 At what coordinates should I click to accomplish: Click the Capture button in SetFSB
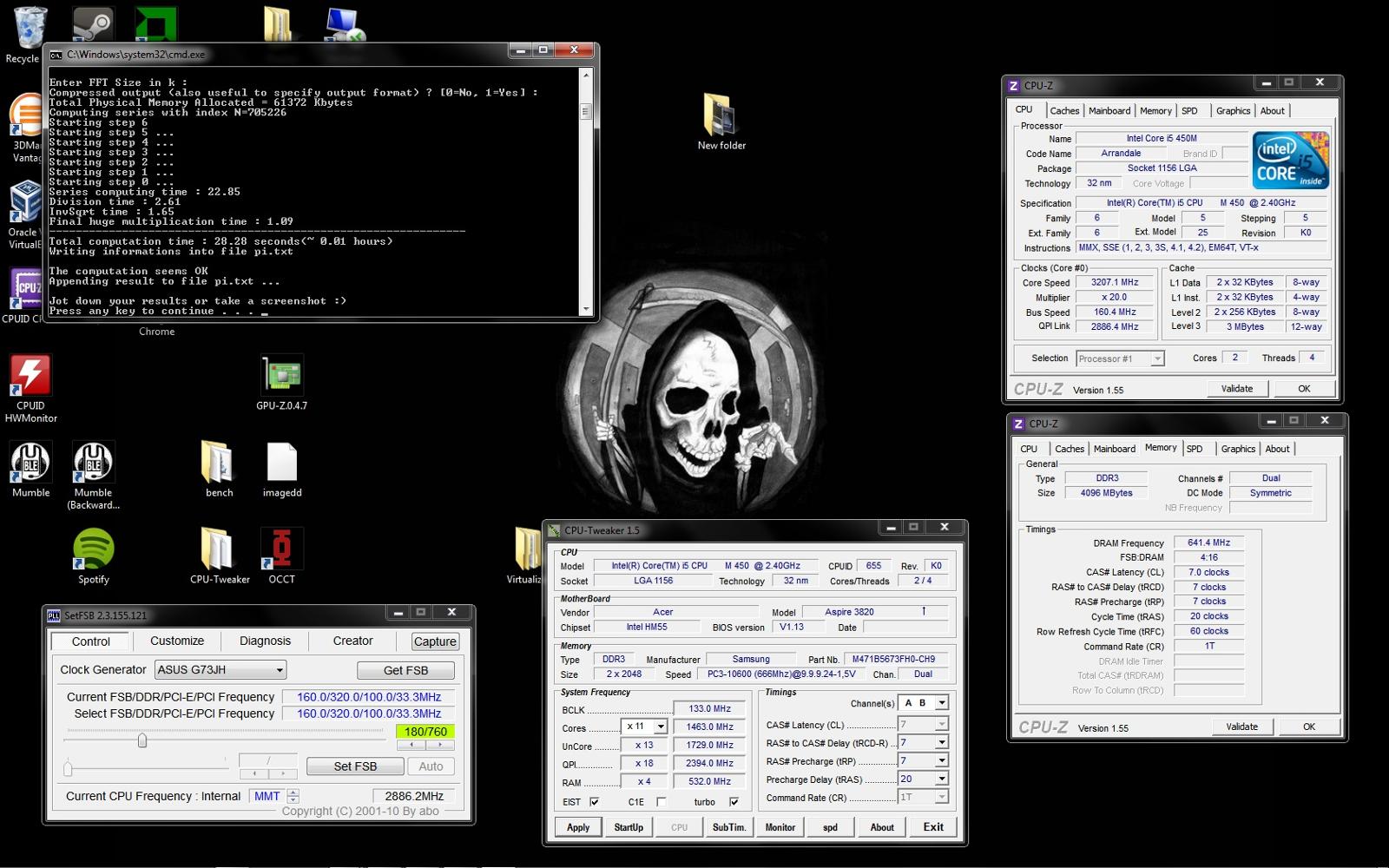click(x=435, y=641)
